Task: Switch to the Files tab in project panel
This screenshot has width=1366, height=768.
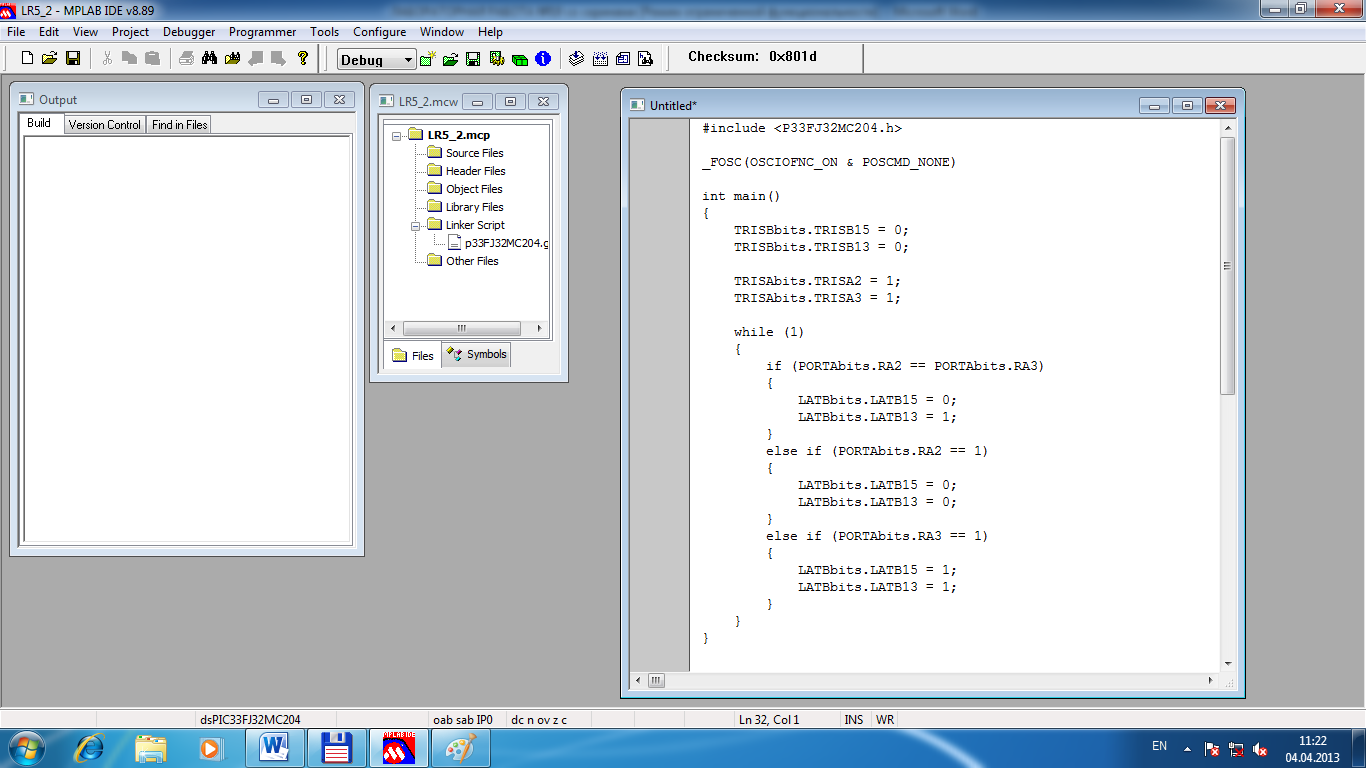Action: point(413,355)
